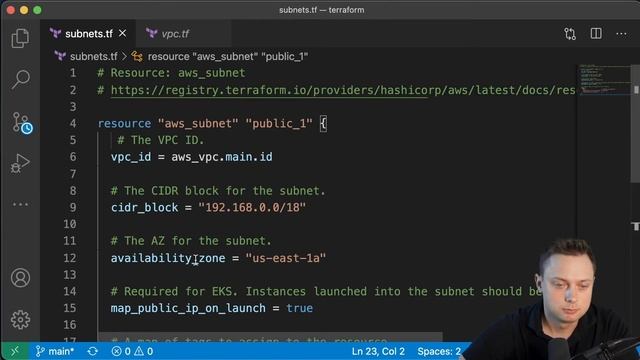
Task: Show additional views ellipsis in activity bar
Action: pos(20,204)
